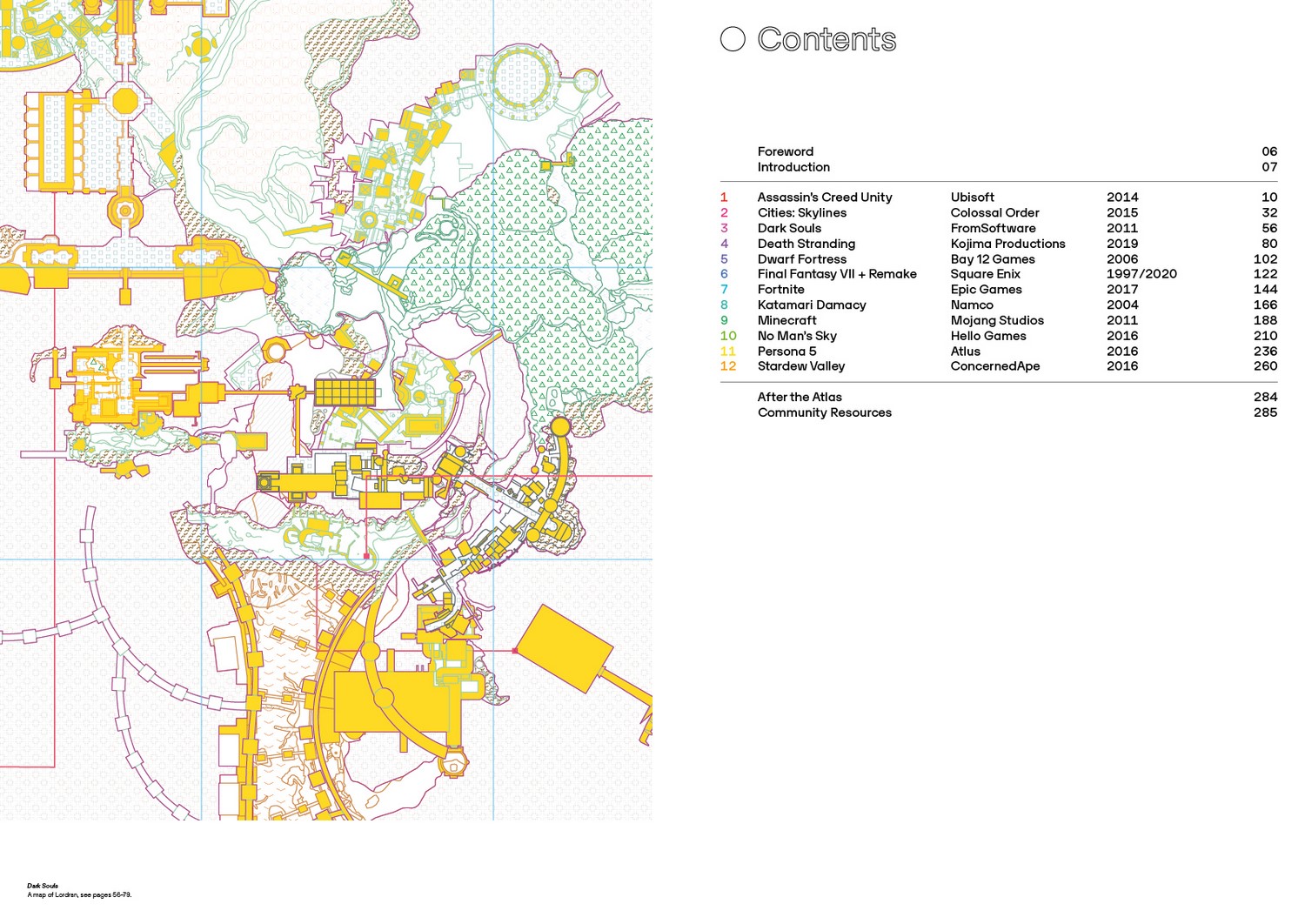Viewport: 1305px width, 924px height.
Task: Click the developer name "Mojang Studios"
Action: pos(997,321)
